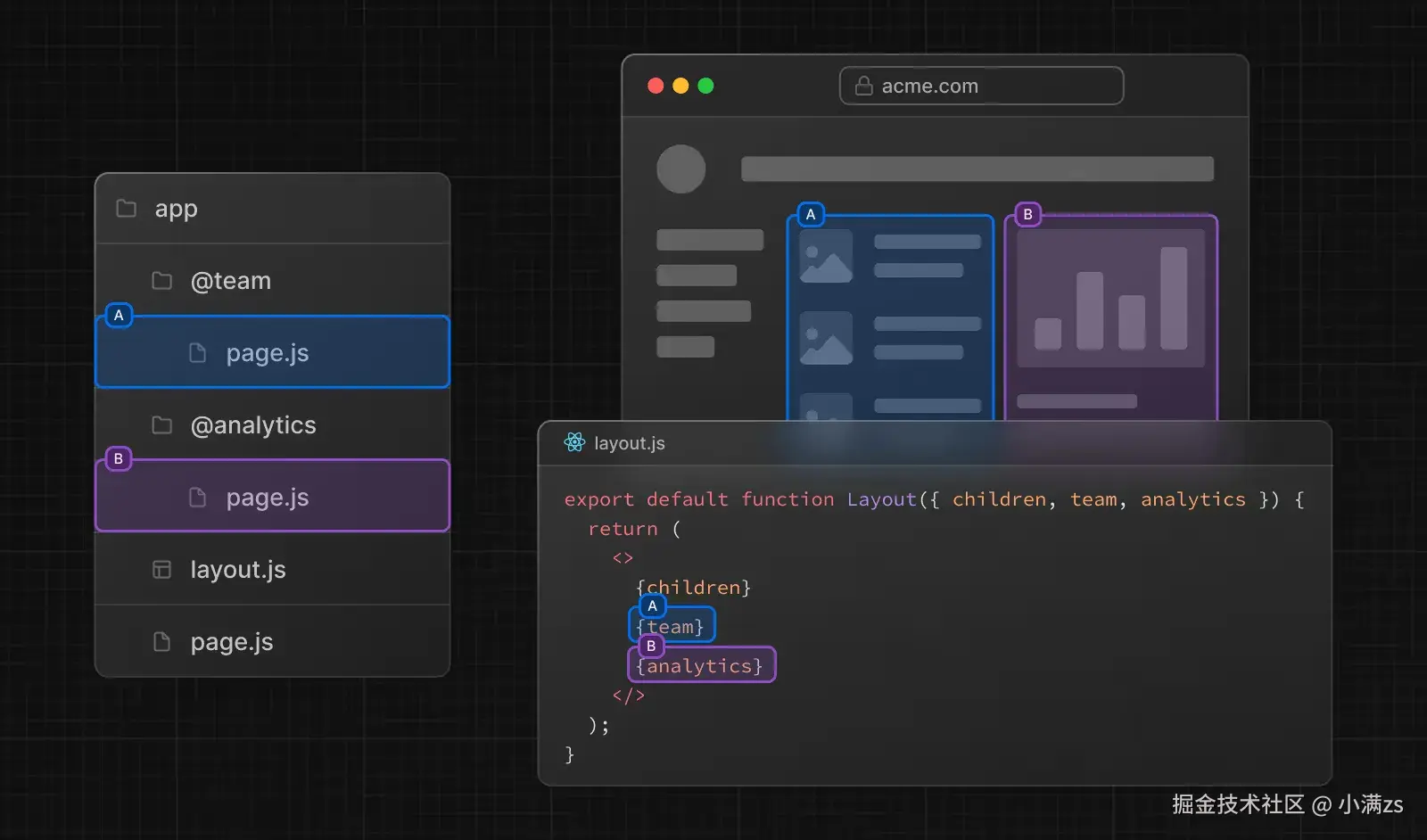
Task: Click the {children} expression in code
Action: click(x=693, y=588)
